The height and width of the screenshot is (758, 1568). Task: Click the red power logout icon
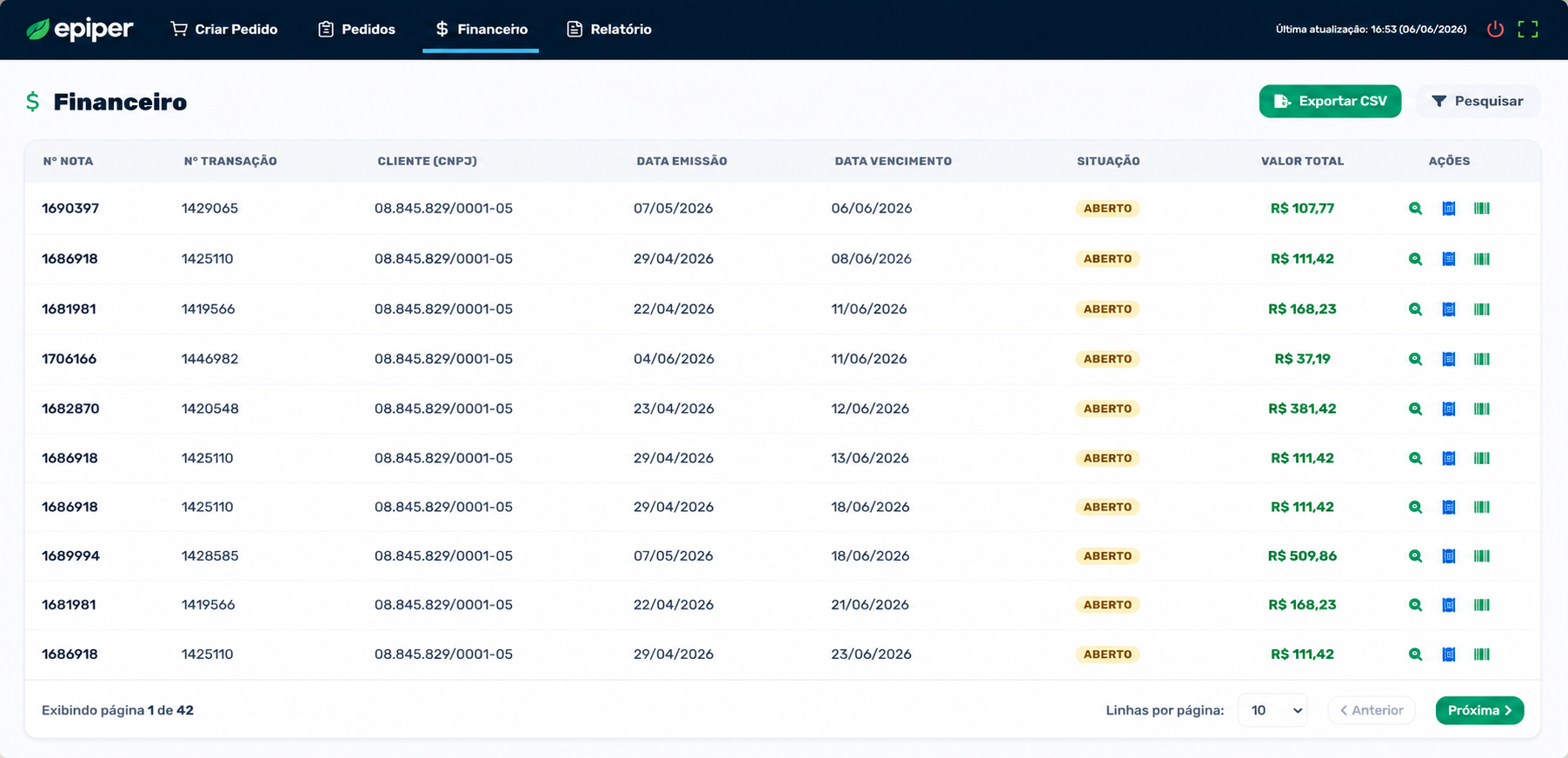pos(1495,29)
